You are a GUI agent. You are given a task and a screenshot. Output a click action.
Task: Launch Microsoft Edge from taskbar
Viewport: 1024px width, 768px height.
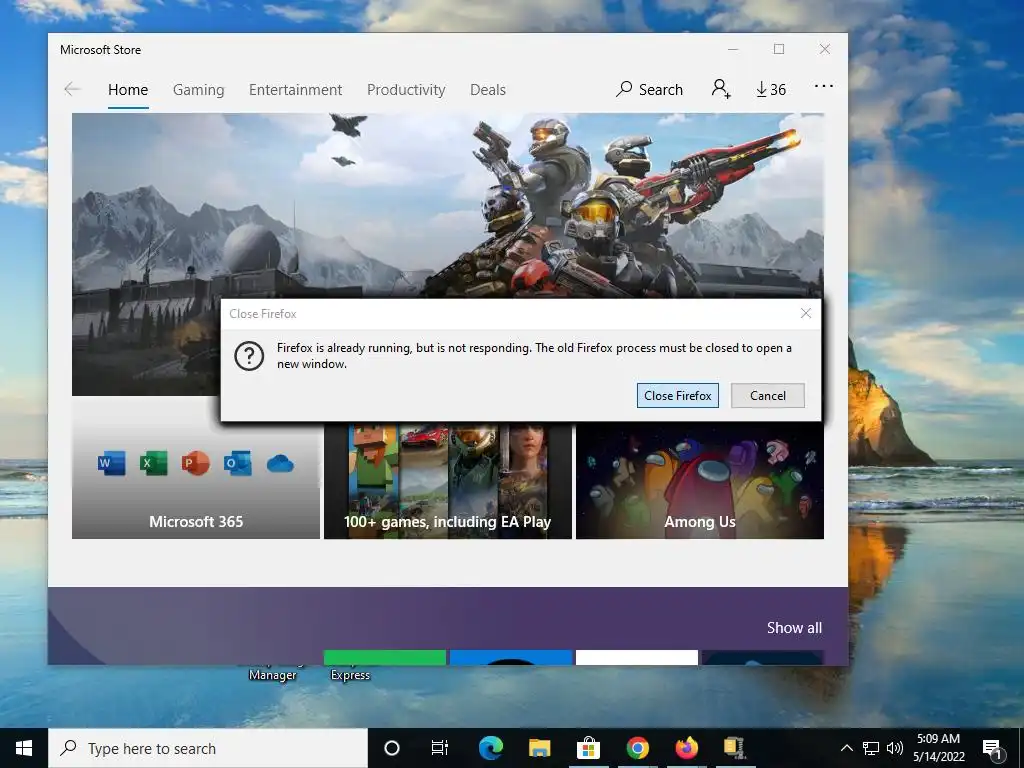click(x=490, y=748)
